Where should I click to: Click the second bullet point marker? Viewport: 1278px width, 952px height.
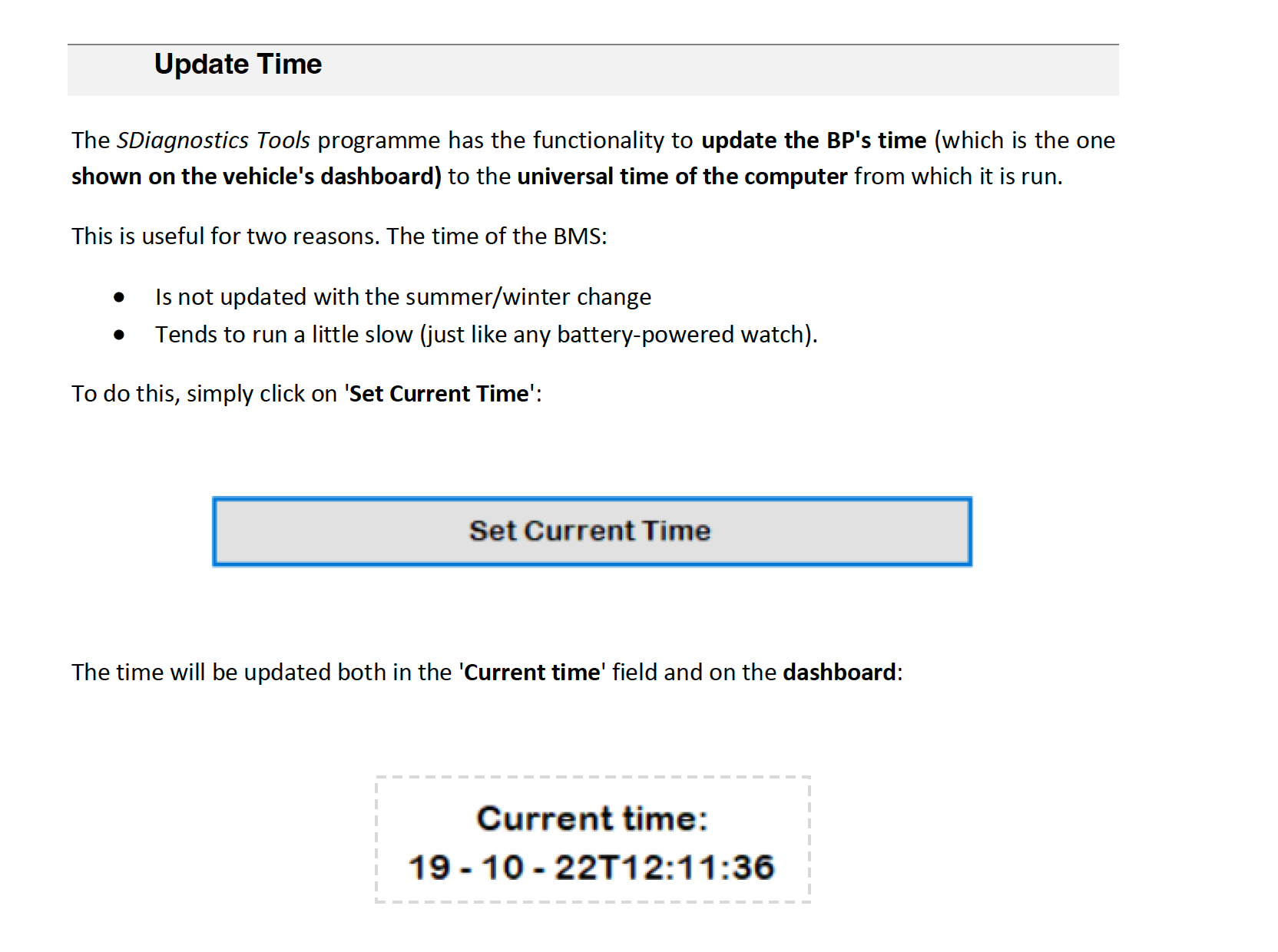119,335
